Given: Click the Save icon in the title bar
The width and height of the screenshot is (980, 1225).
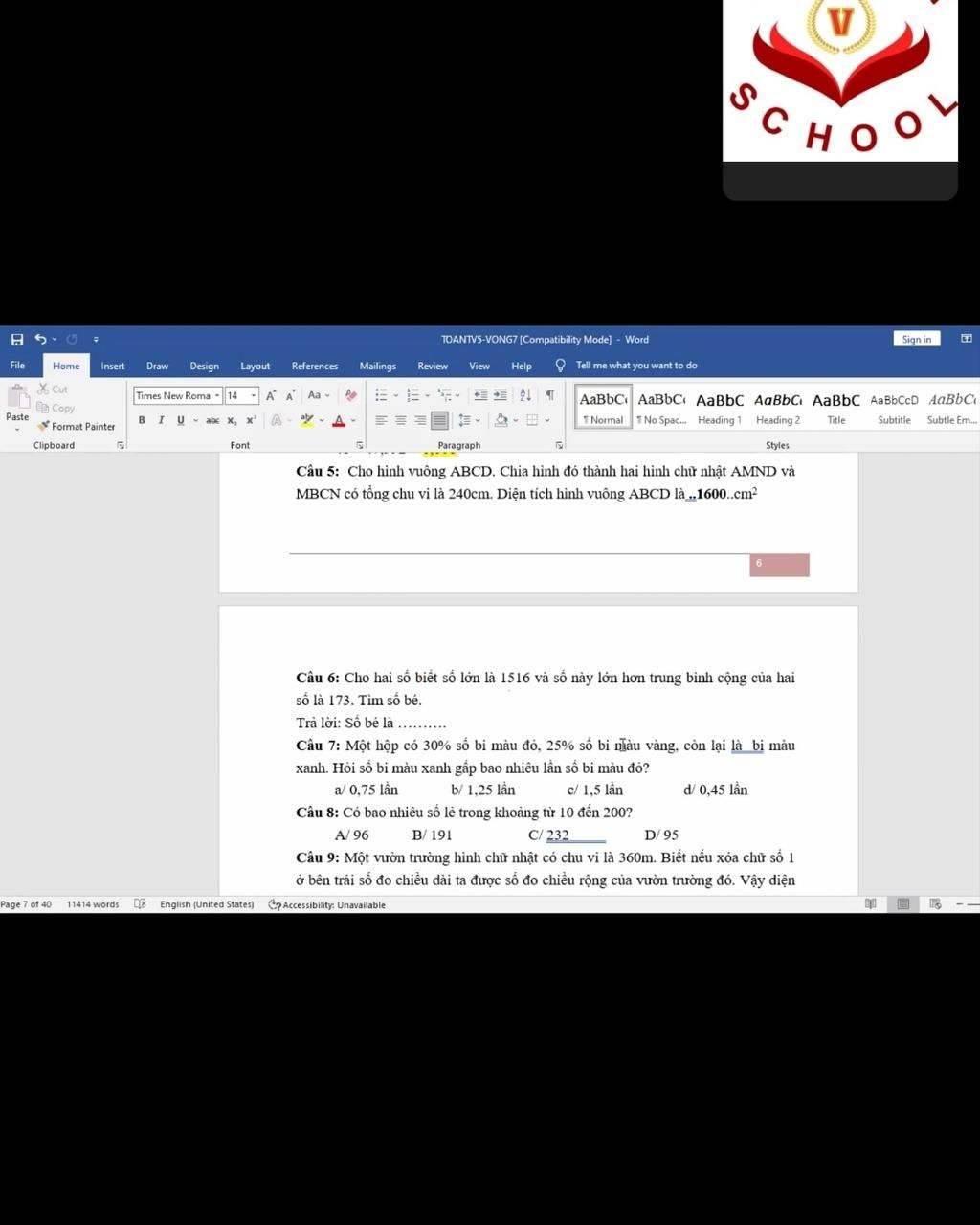Looking at the screenshot, I should click(17, 340).
